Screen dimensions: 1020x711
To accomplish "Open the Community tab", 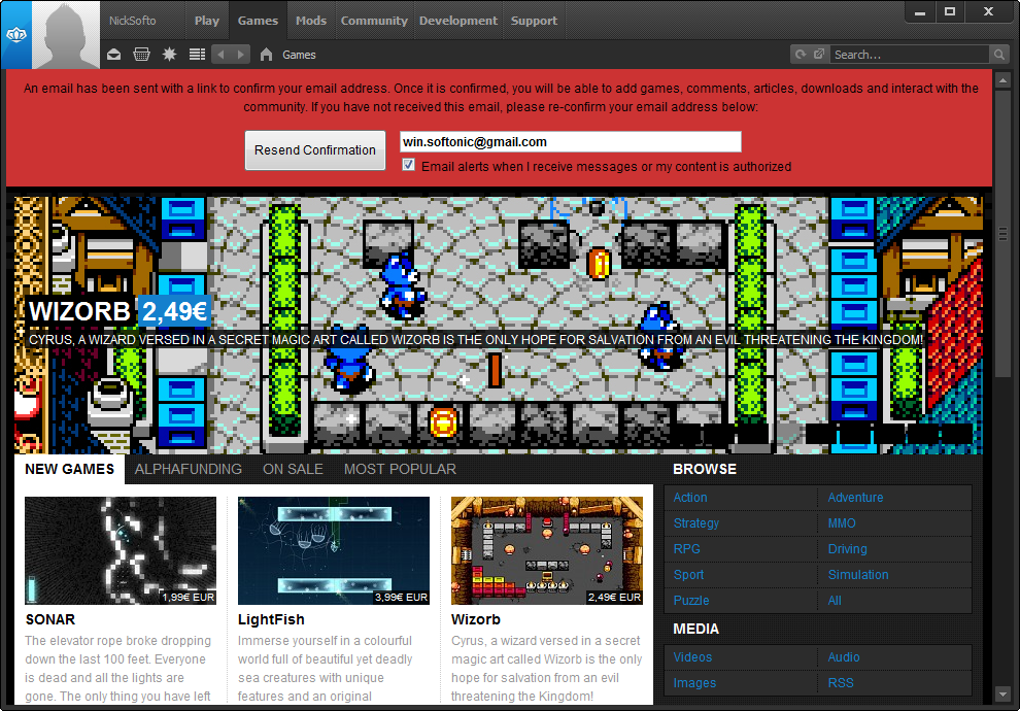I will click(374, 21).
